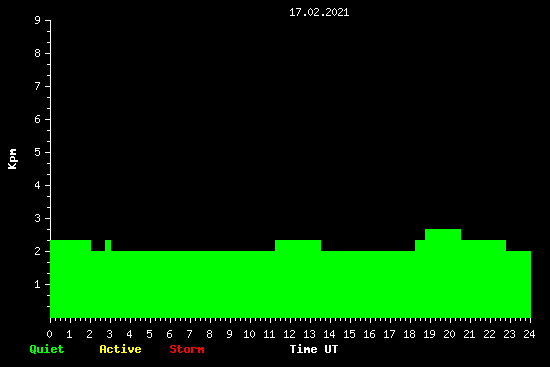Click the Active legend label
Screen dimensions: 550x367
(x=120, y=349)
